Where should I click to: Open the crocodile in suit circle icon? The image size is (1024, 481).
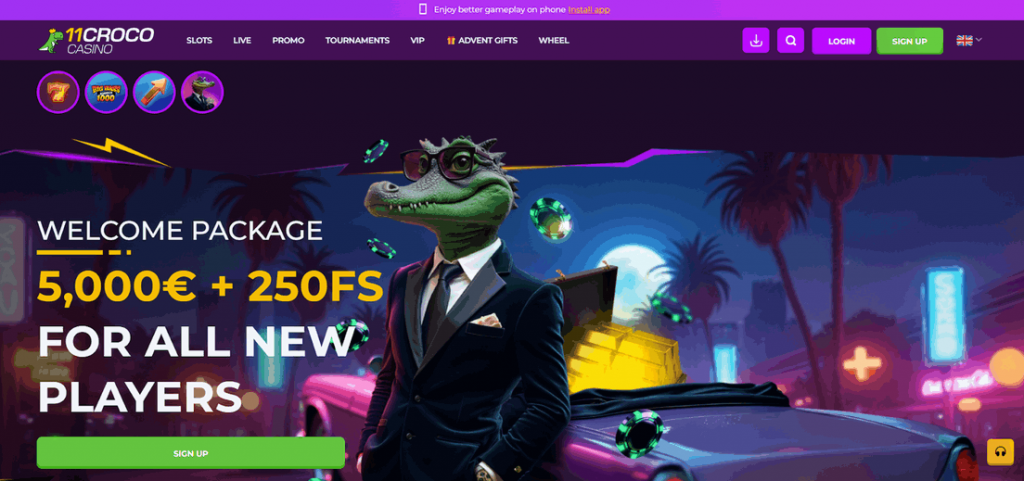coord(202,92)
